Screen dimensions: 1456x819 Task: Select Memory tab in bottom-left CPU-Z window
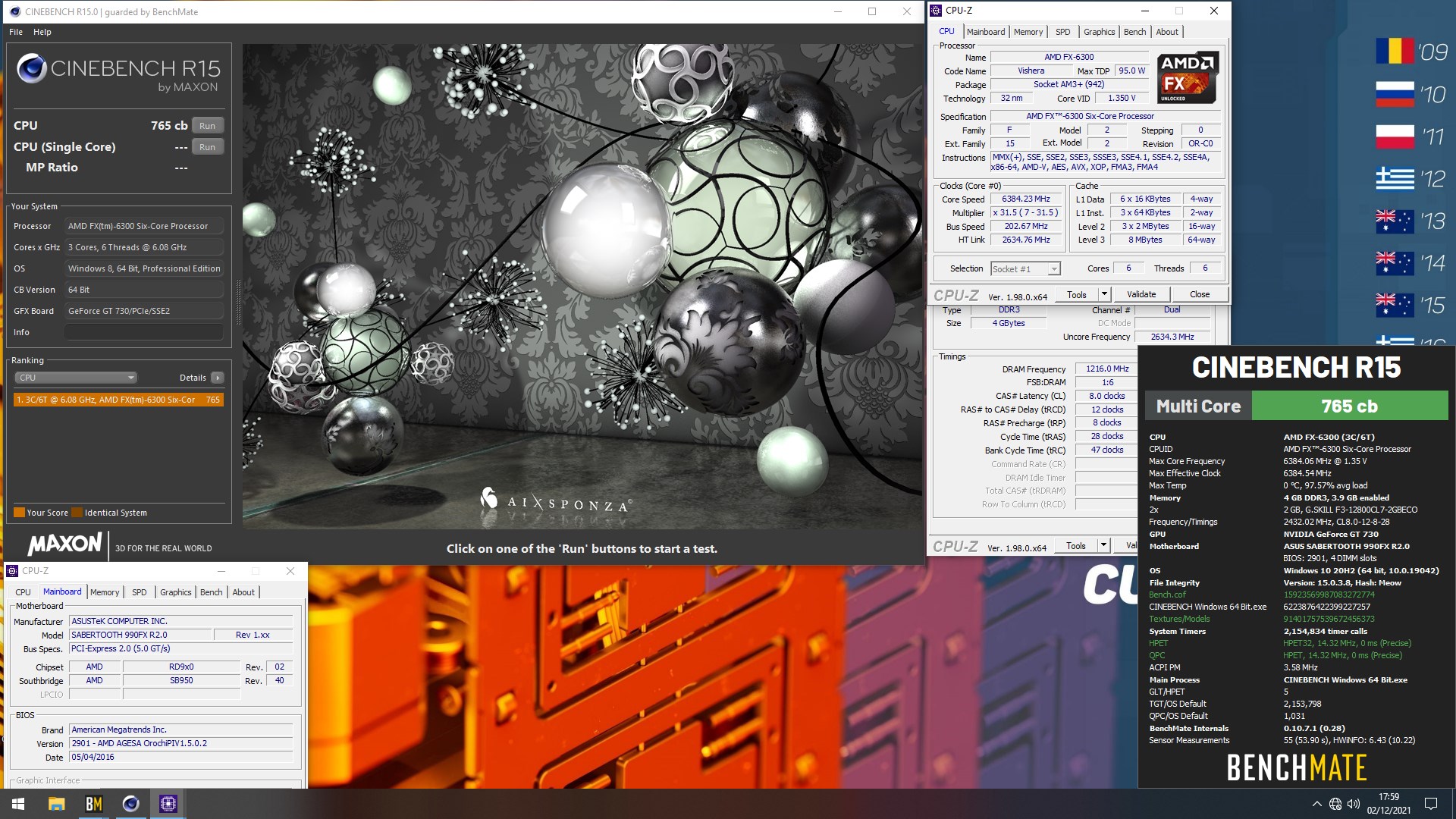click(105, 592)
